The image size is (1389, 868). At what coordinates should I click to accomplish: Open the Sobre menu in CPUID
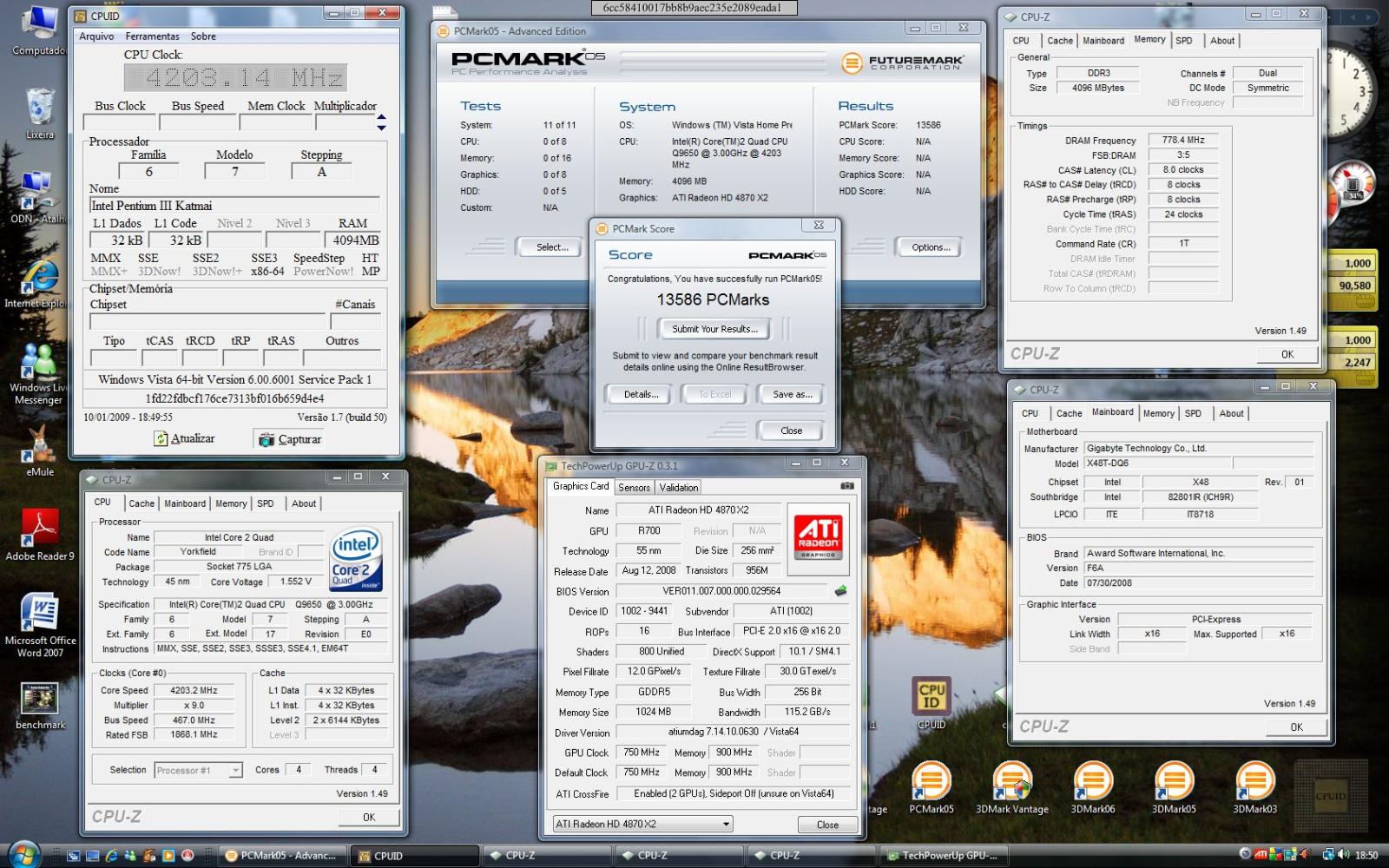pyautogui.click(x=203, y=36)
